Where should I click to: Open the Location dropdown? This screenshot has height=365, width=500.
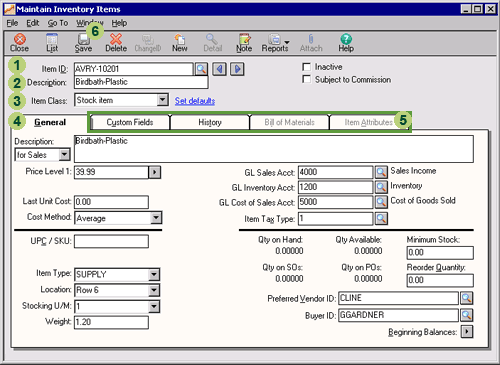pyautogui.click(x=154, y=290)
